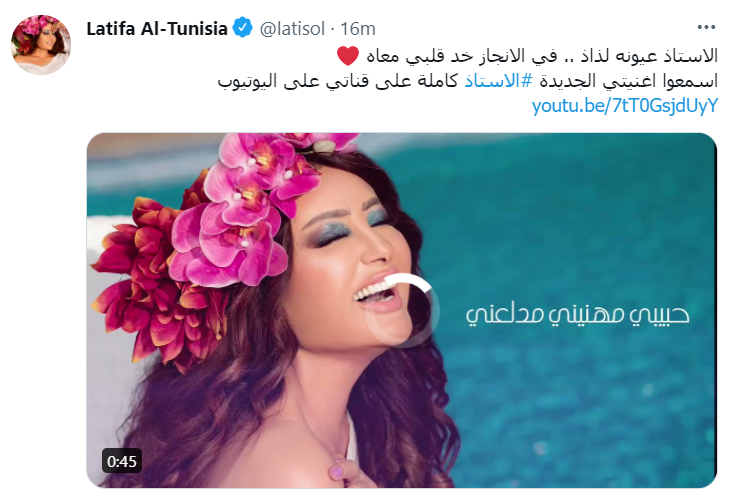Open Latifa Al-Tunisia's round profile avatar
The width and height of the screenshot is (733, 497).
coord(41,44)
